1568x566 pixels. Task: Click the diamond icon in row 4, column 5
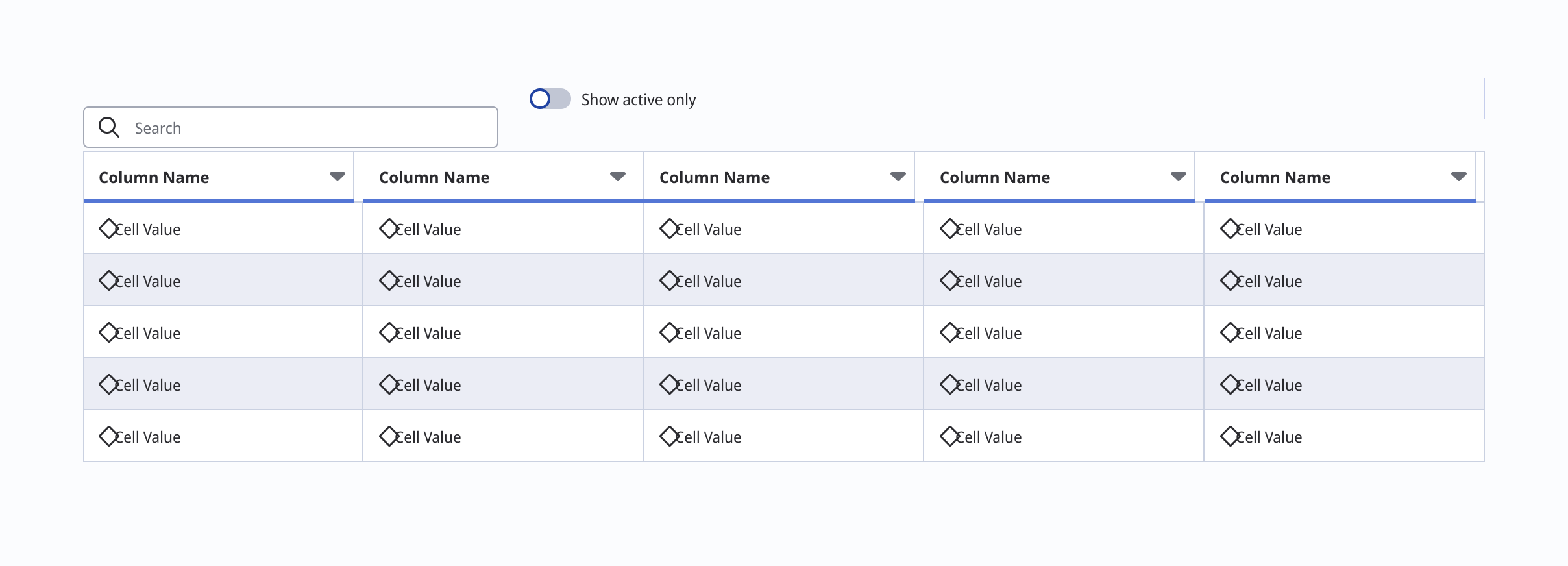tap(1231, 384)
